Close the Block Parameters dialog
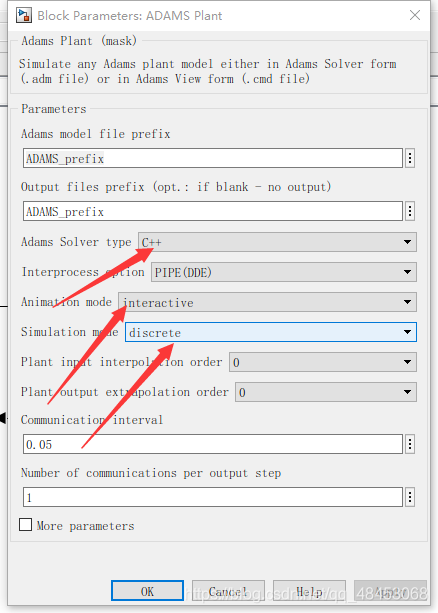438x613 pixels. tap(415, 15)
